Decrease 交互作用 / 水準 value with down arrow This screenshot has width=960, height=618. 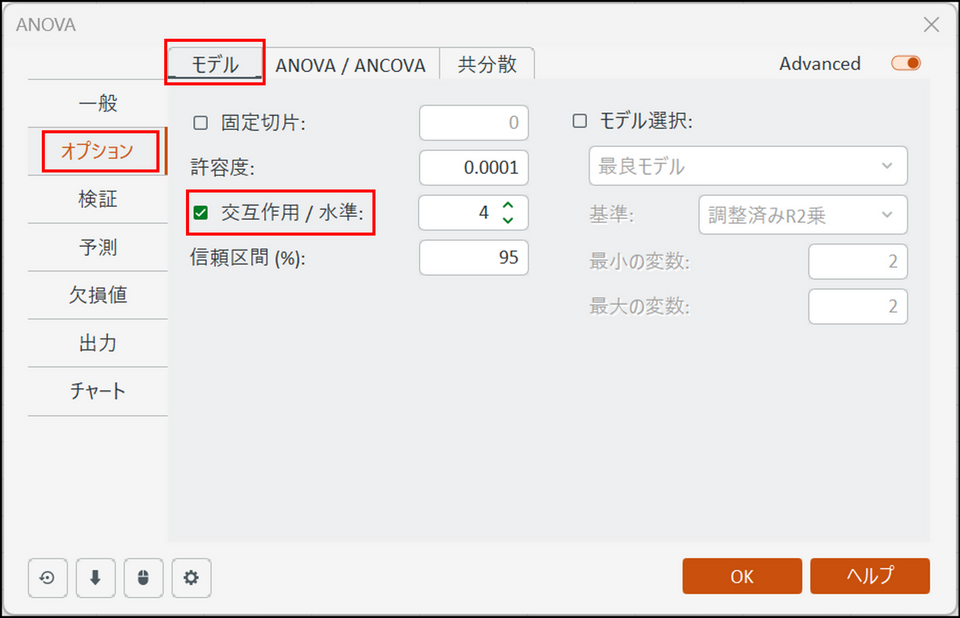(508, 219)
